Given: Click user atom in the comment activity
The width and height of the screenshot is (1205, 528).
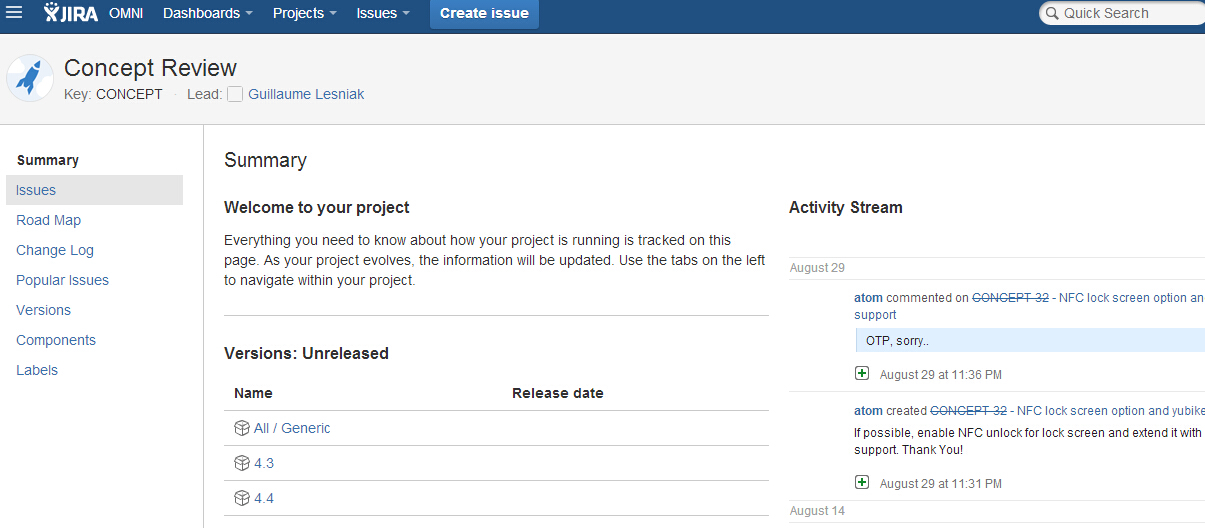Looking at the screenshot, I should [x=868, y=298].
